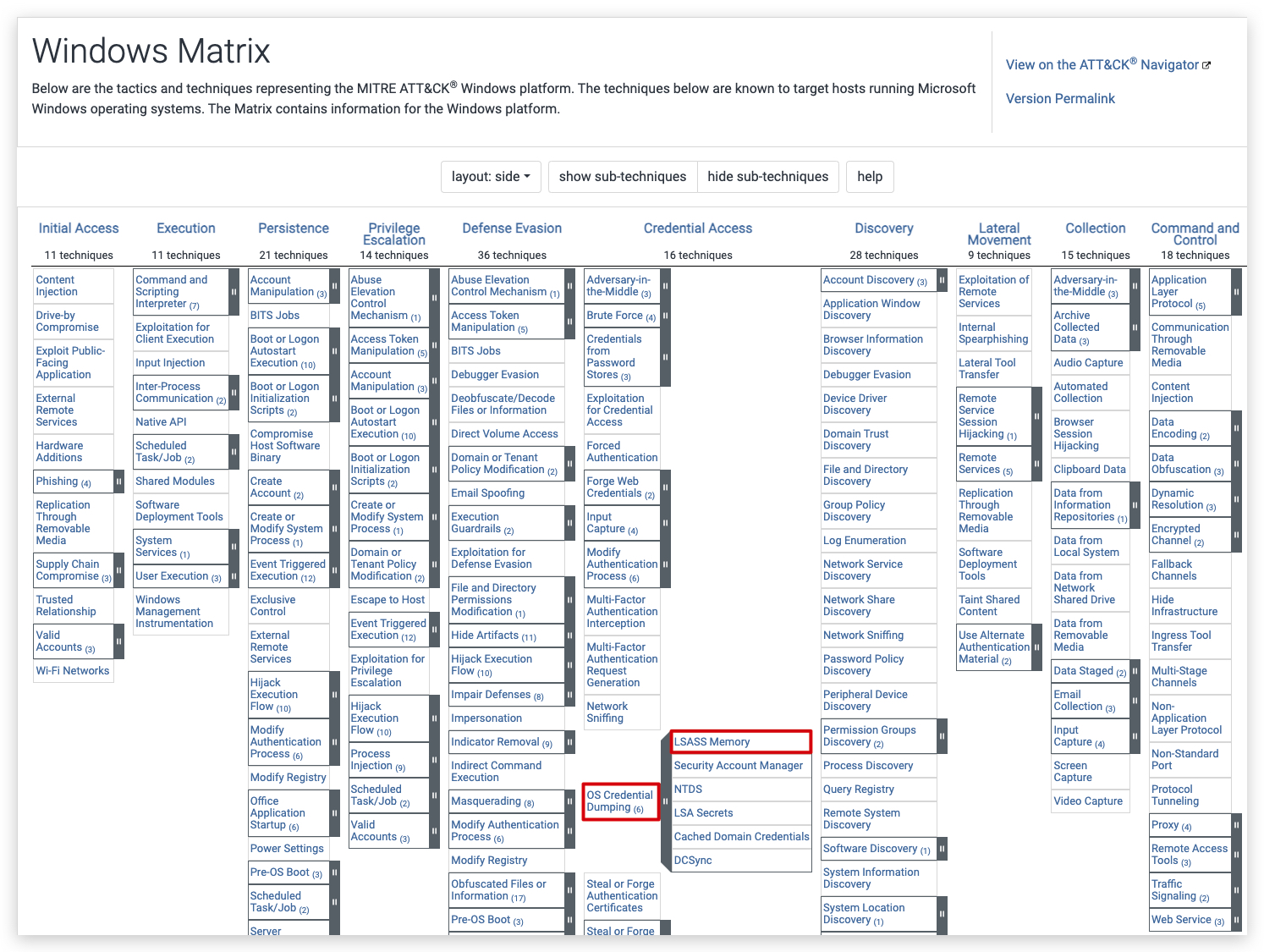
Task: Expand Hide Artifacts sub-techniques handle
Action: click(569, 636)
